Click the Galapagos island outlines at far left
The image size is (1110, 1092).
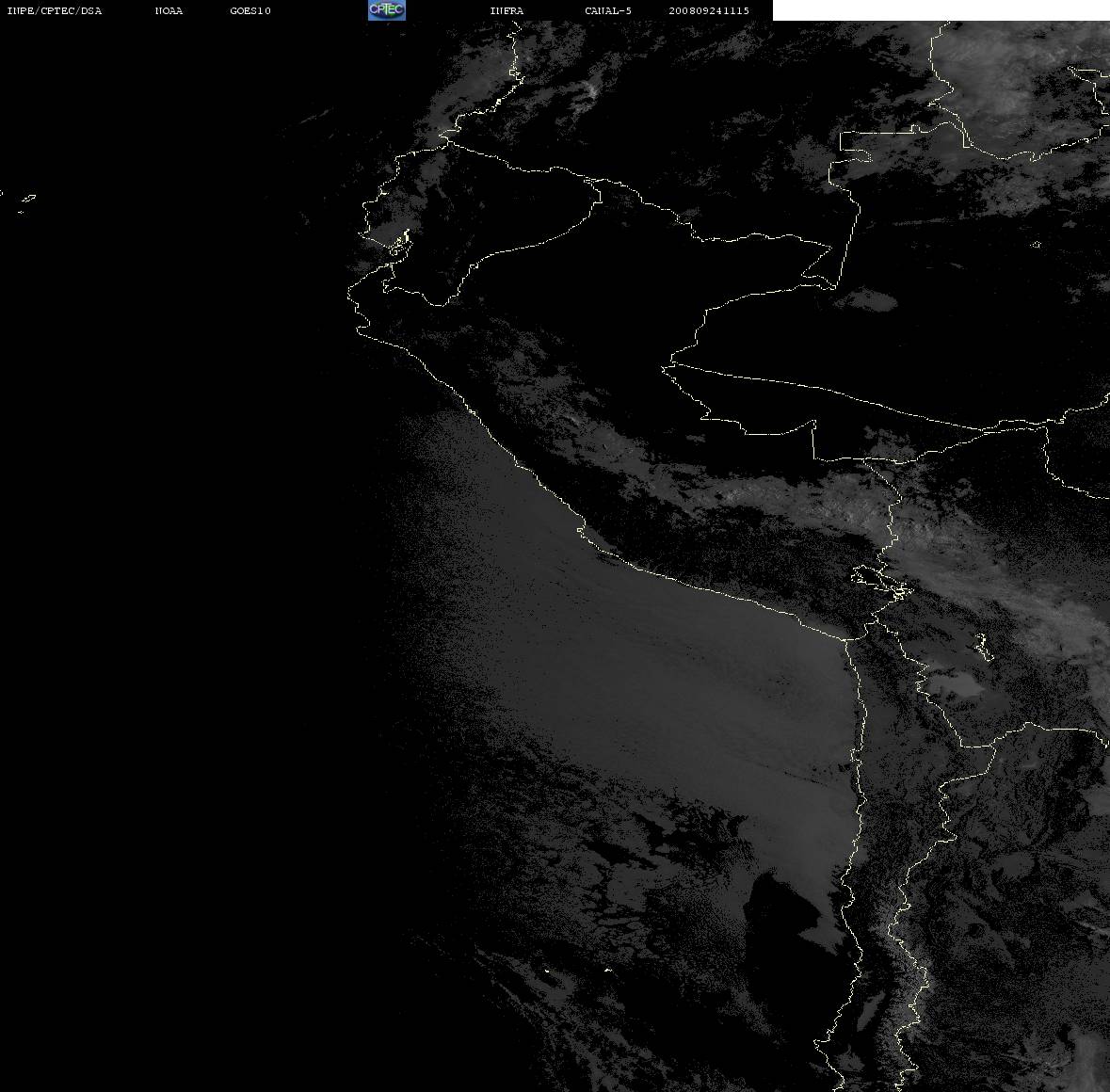click(25, 203)
